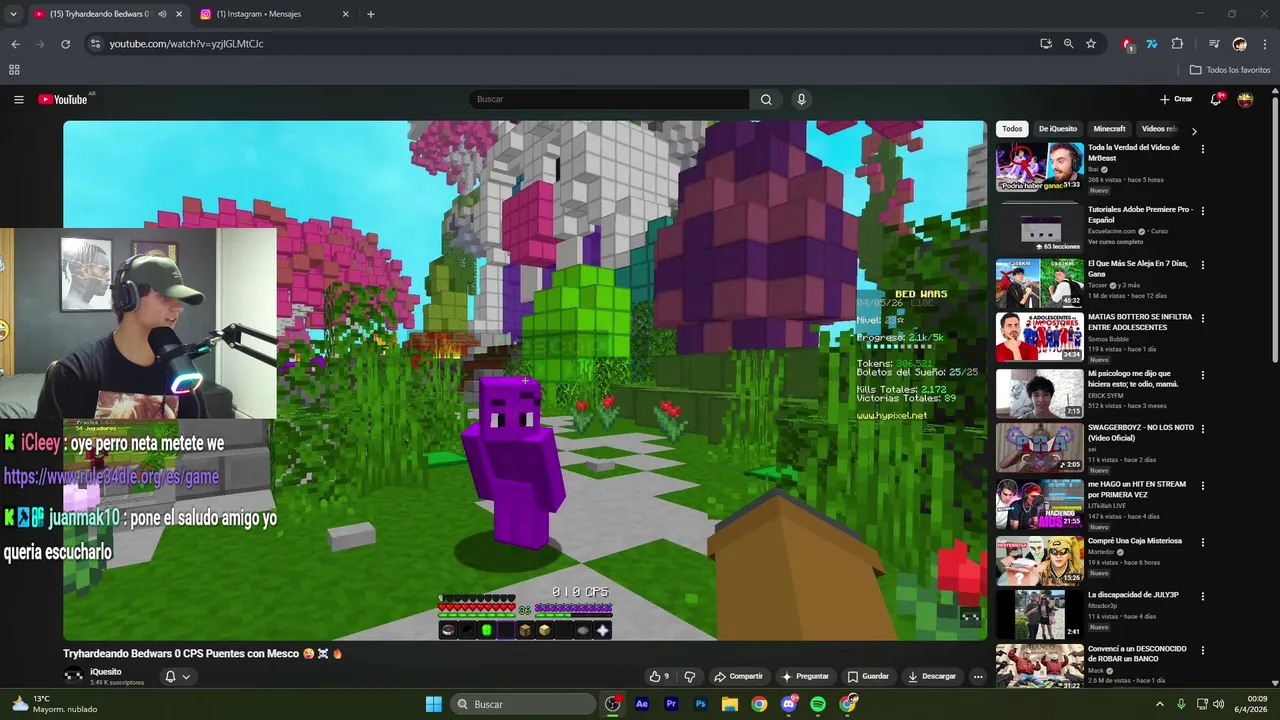
Task: Open After Effects from taskbar
Action: (x=642, y=704)
